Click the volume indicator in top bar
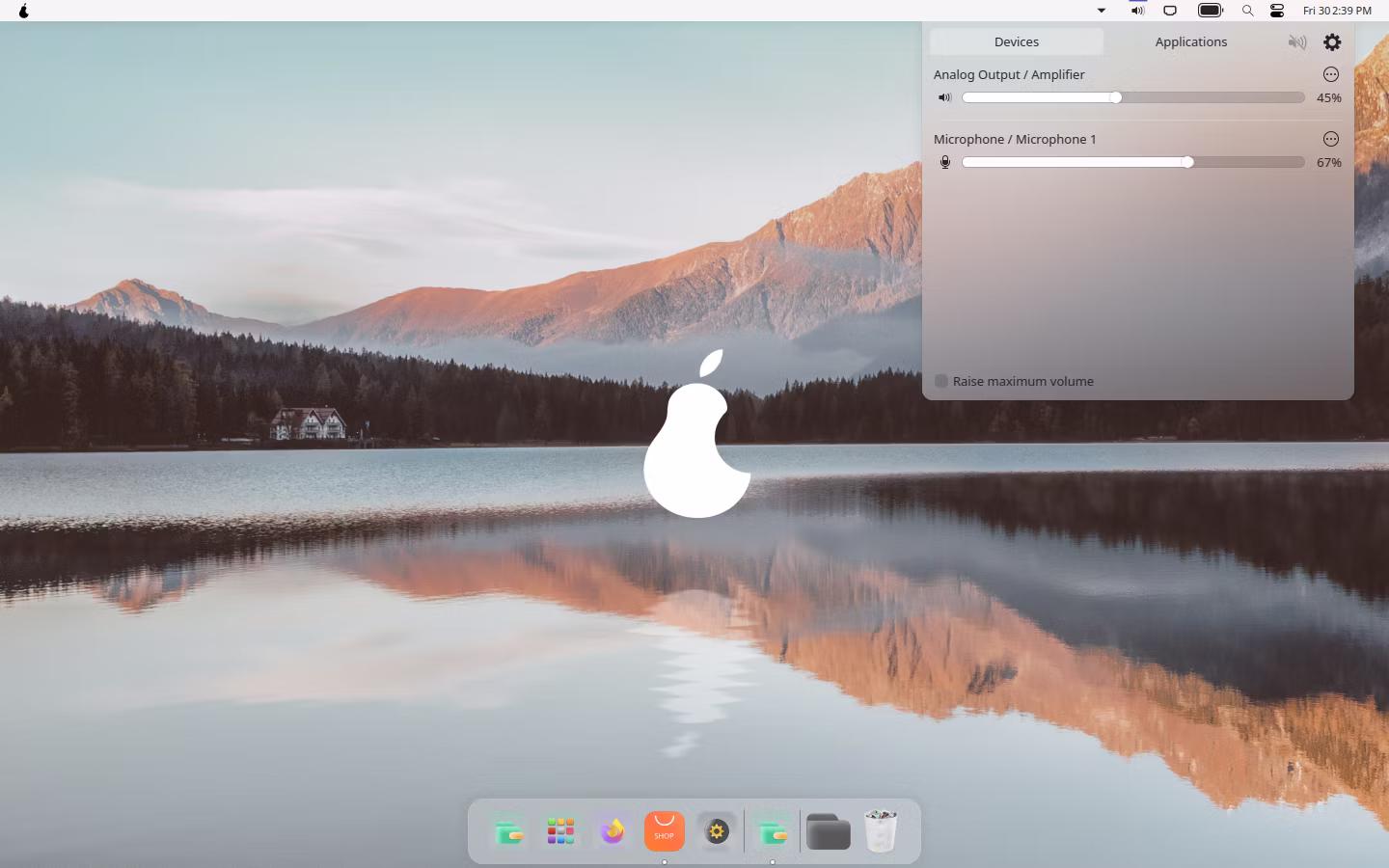 click(x=1138, y=11)
